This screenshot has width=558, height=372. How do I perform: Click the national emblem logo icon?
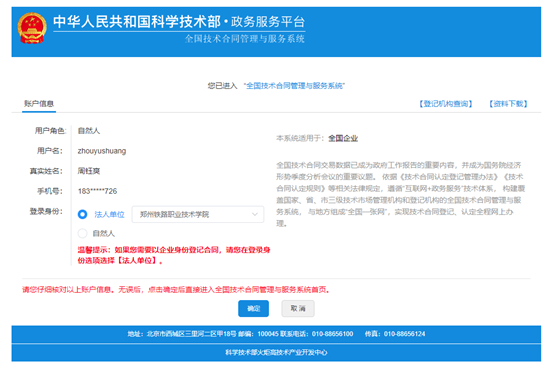click(x=32, y=28)
